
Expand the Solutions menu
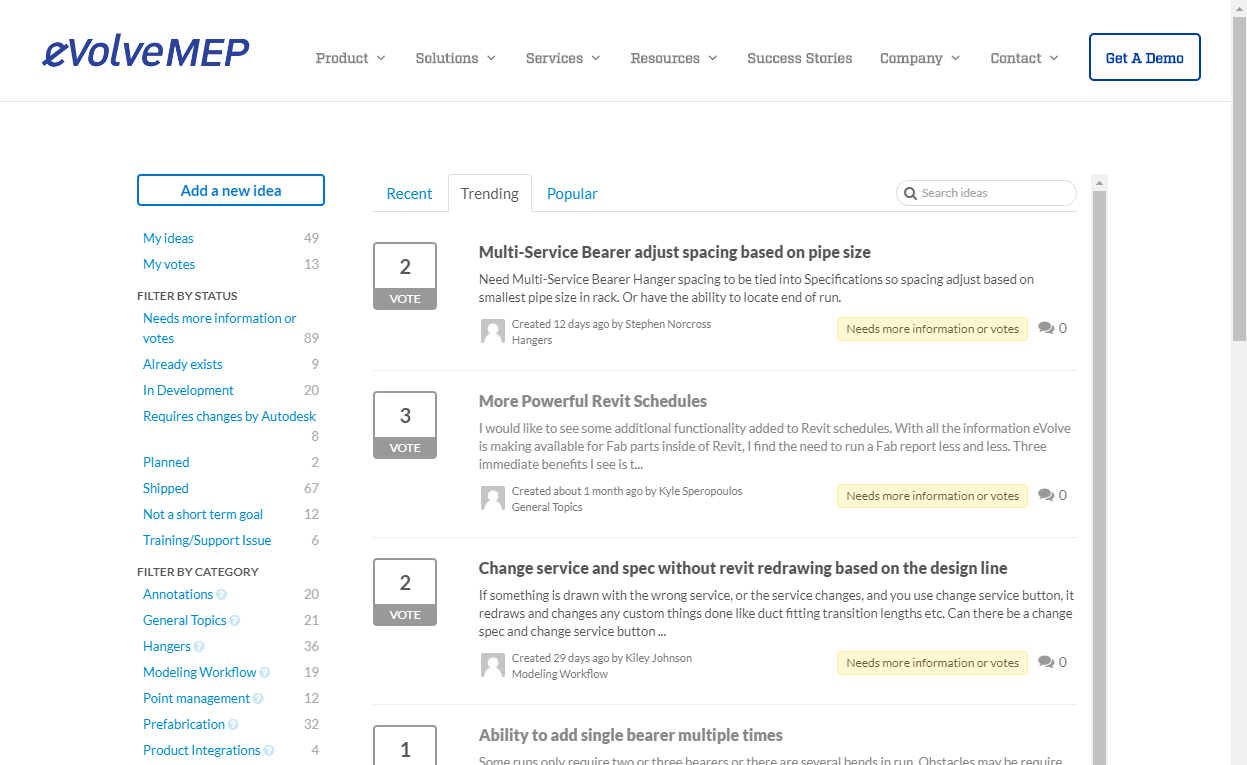(456, 58)
